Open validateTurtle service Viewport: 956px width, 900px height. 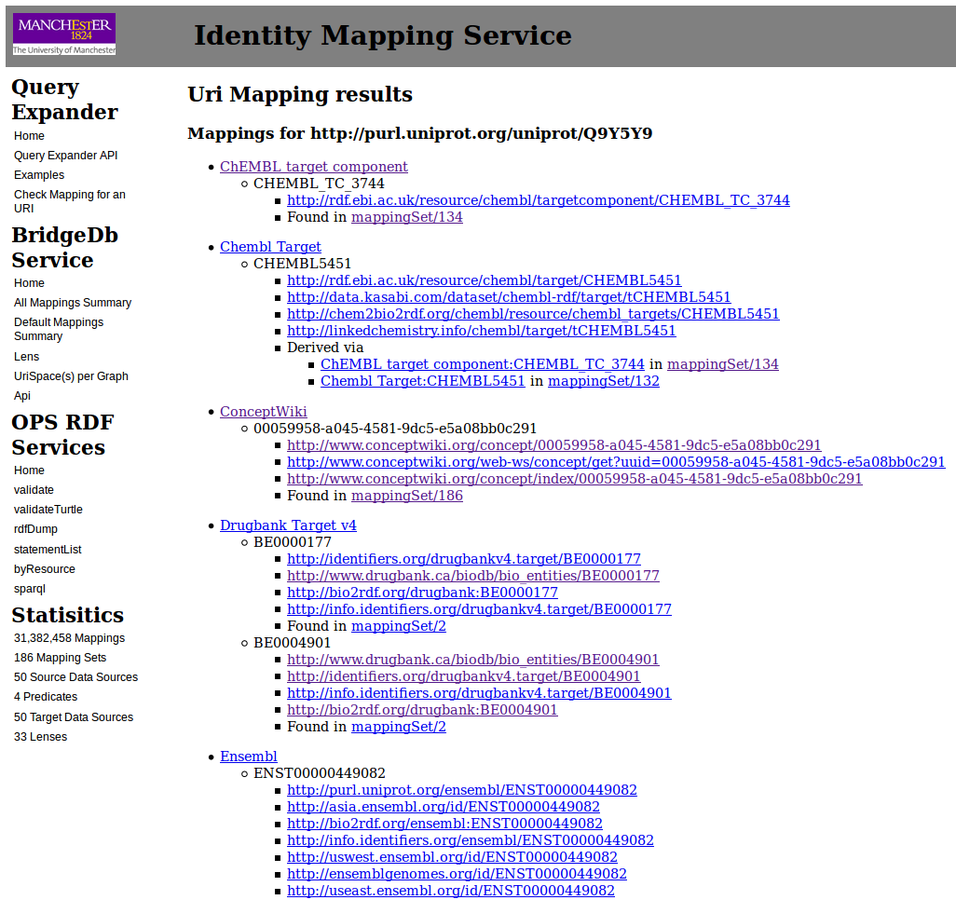coord(48,509)
